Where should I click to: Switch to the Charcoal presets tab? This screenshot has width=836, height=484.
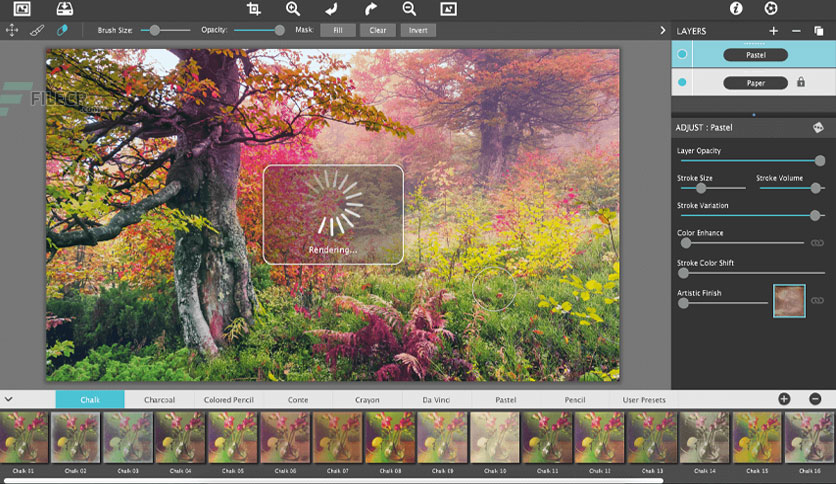159,399
